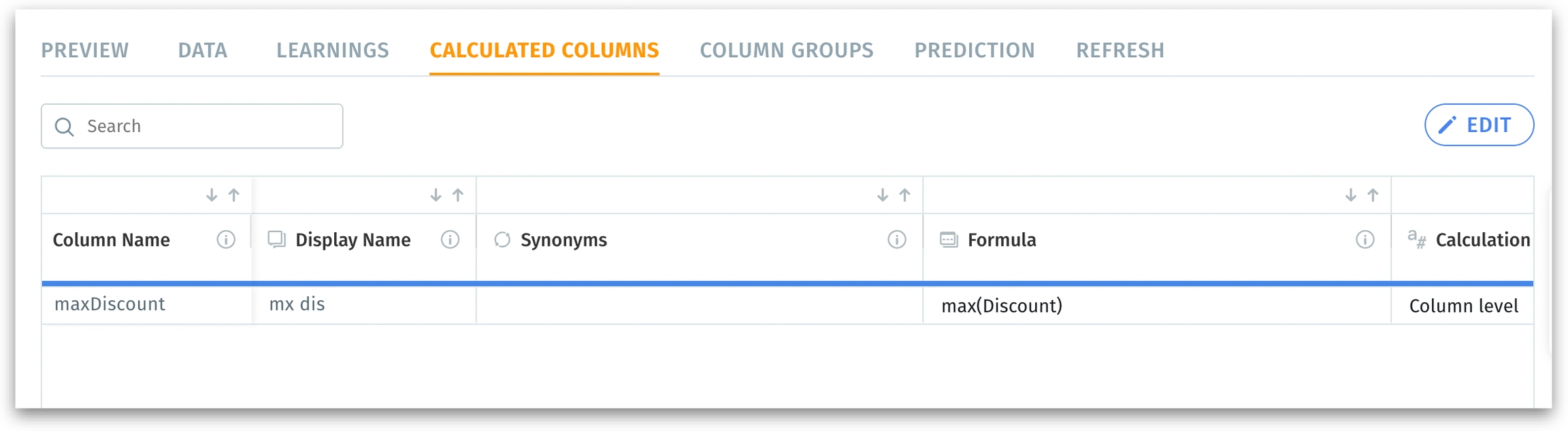Switch to the Preview tab
This screenshot has height=431, width=1568.
pos(85,50)
